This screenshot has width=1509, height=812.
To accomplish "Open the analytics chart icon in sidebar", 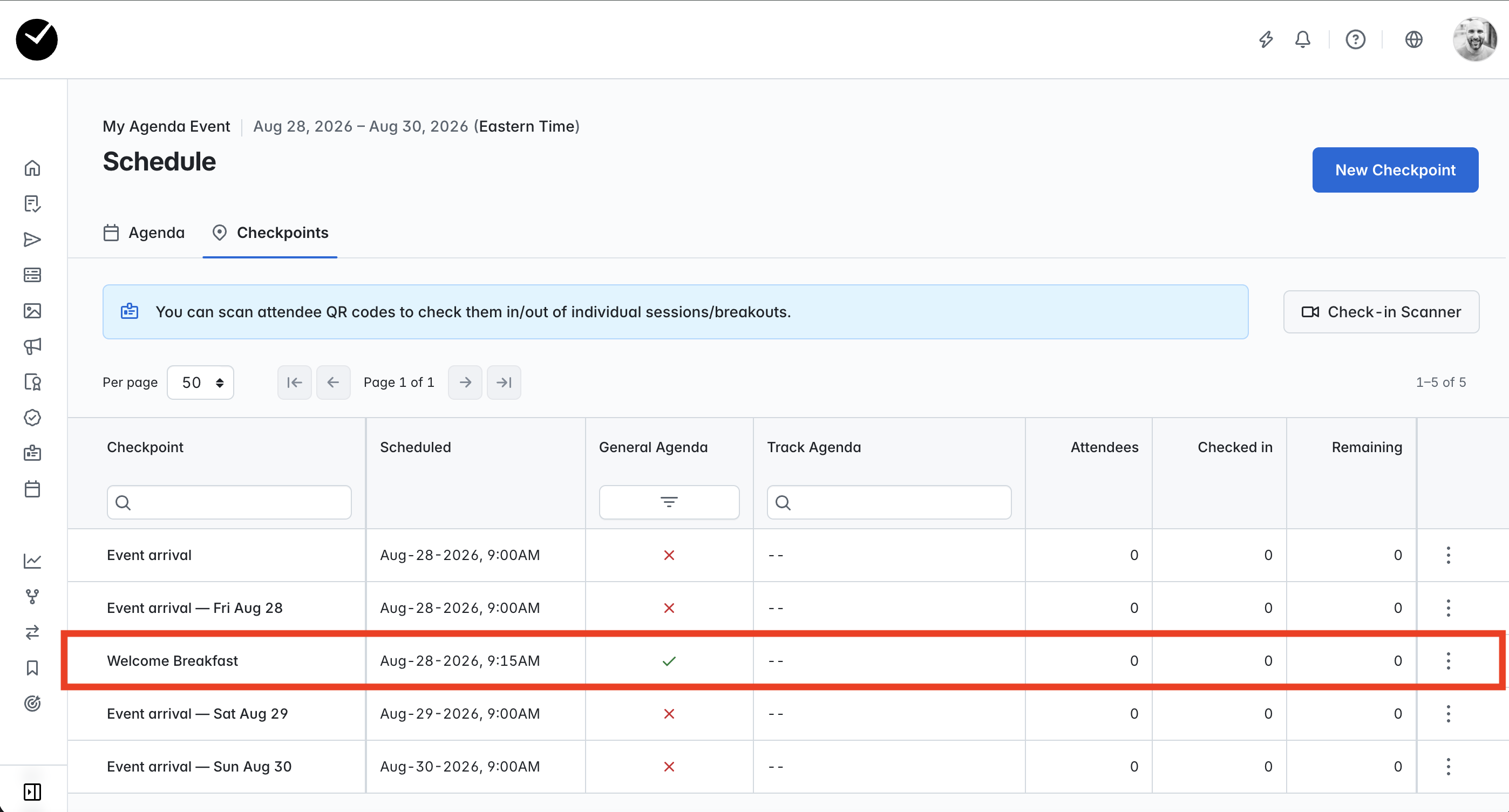I will point(32,561).
